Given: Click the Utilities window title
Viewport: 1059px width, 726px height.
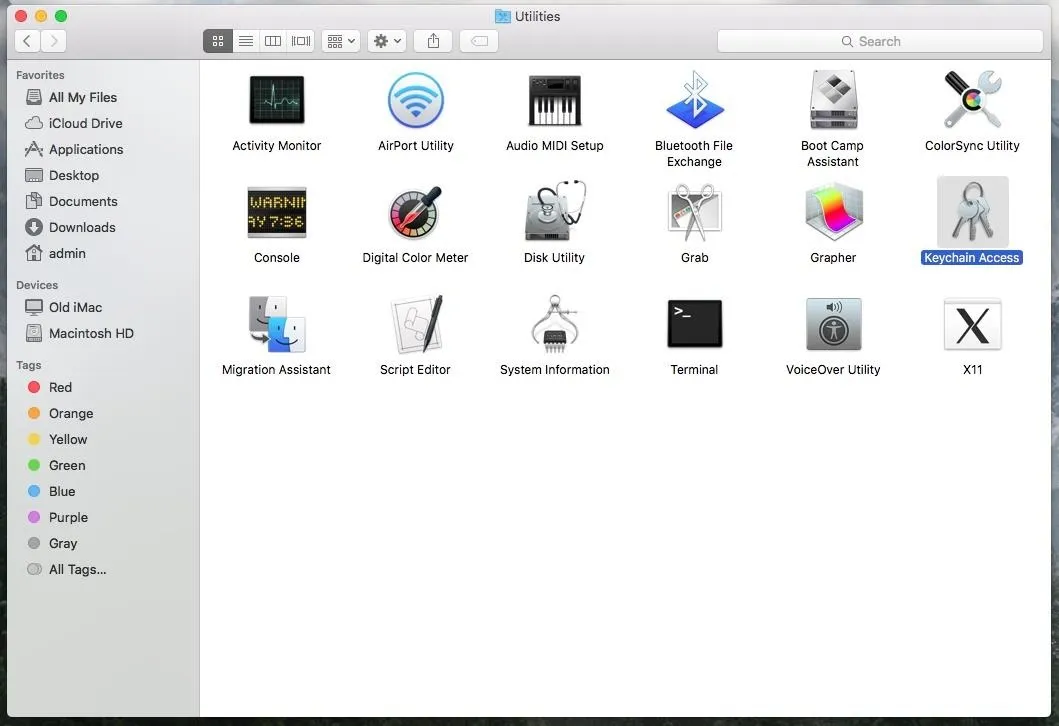Looking at the screenshot, I should click(537, 16).
